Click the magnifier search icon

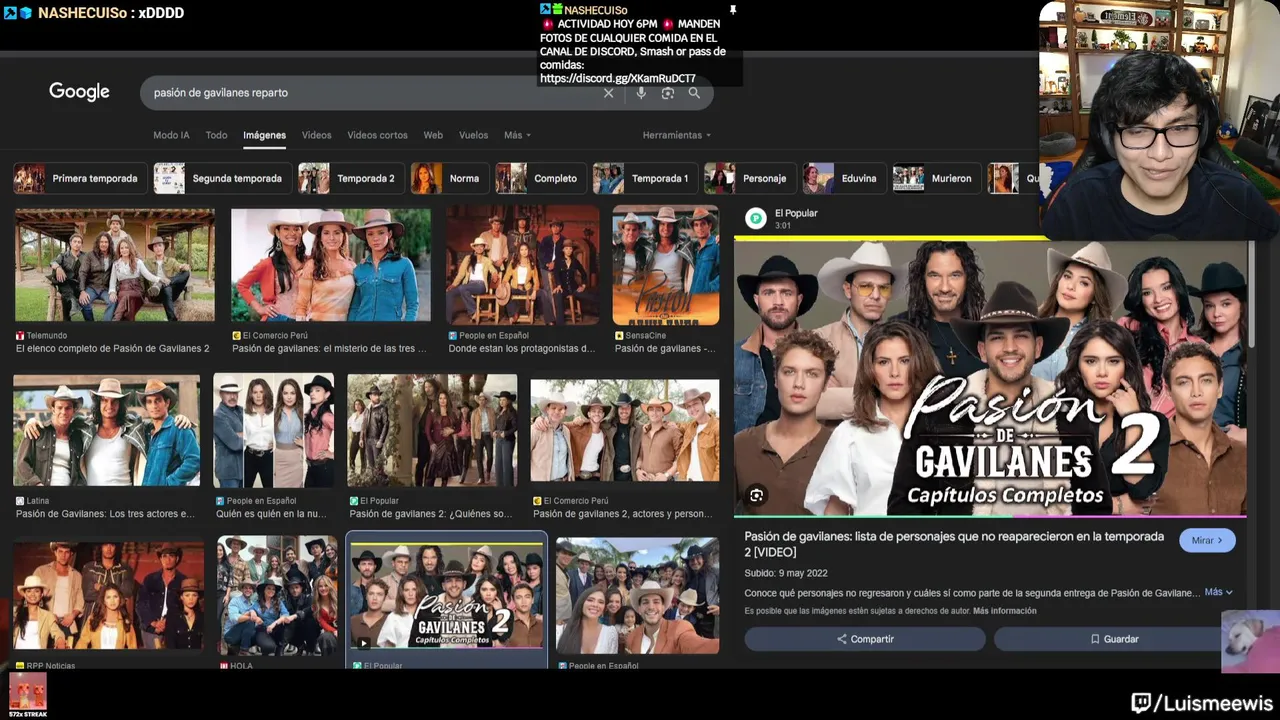(x=694, y=93)
